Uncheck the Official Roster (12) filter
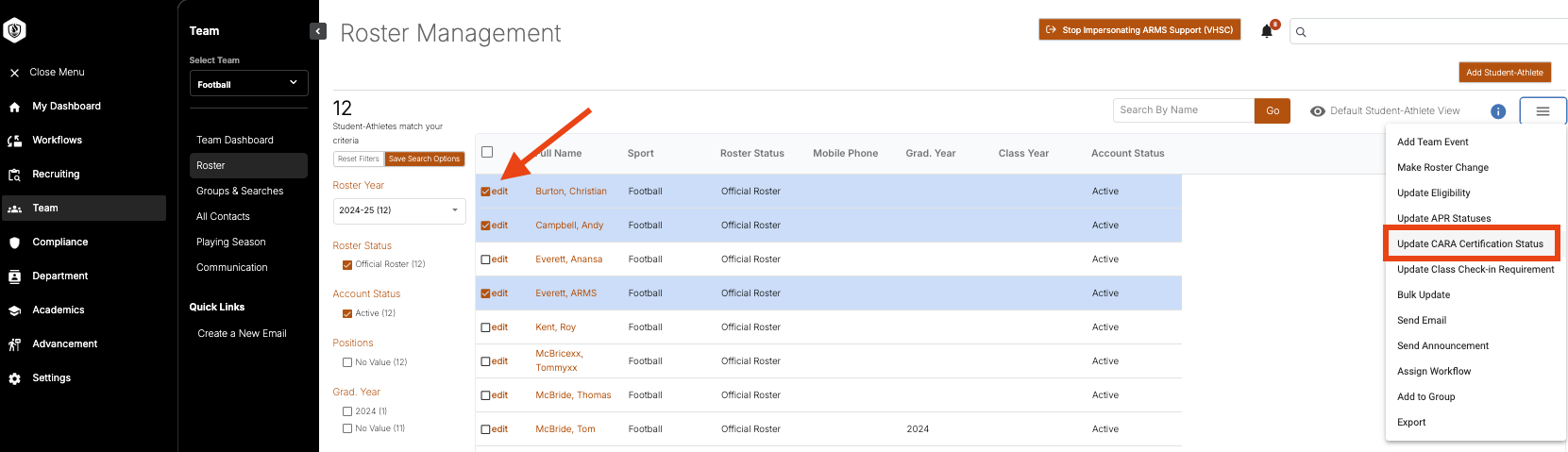Viewport: 1568px width, 452px height. (x=347, y=264)
